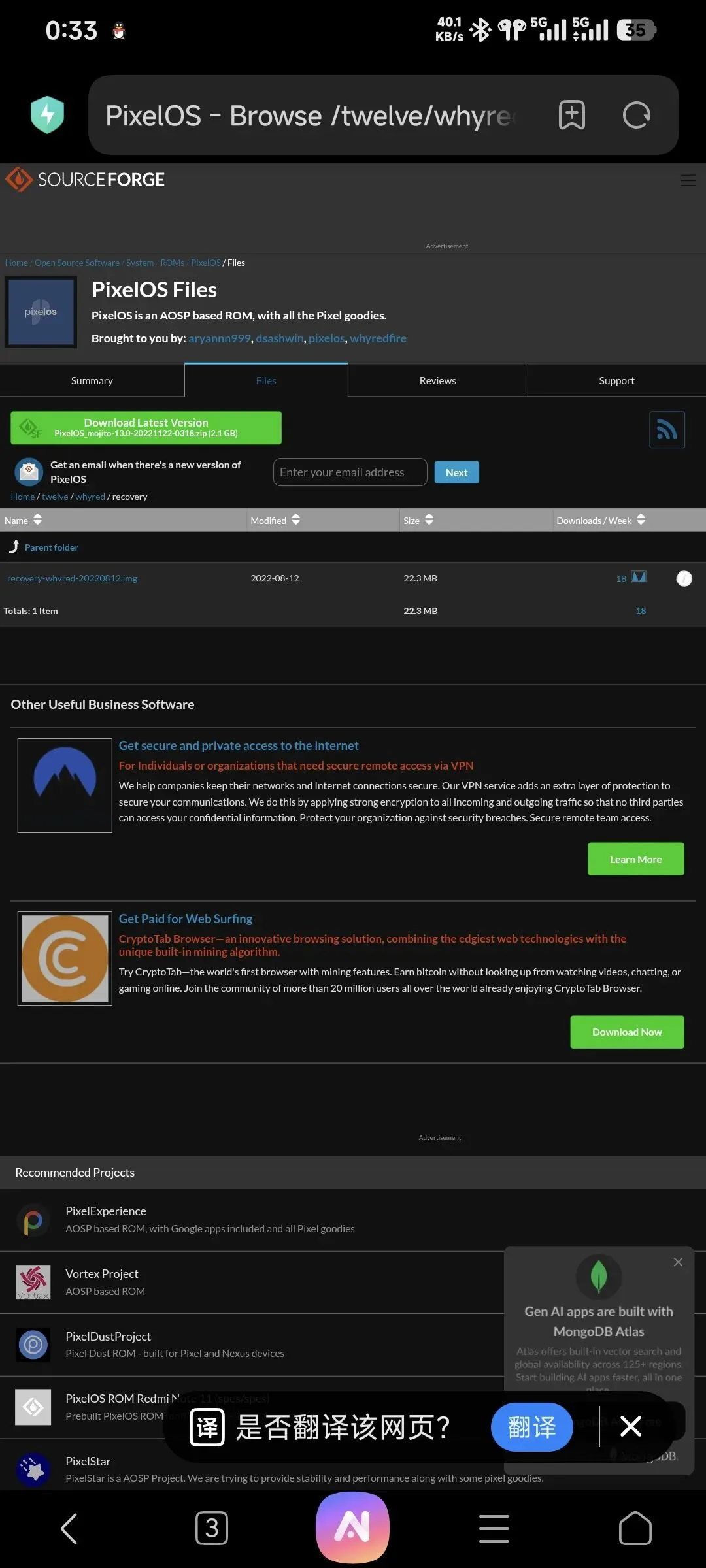The width and height of the screenshot is (706, 1568).
Task: Reload the page with refresh icon
Action: [636, 115]
